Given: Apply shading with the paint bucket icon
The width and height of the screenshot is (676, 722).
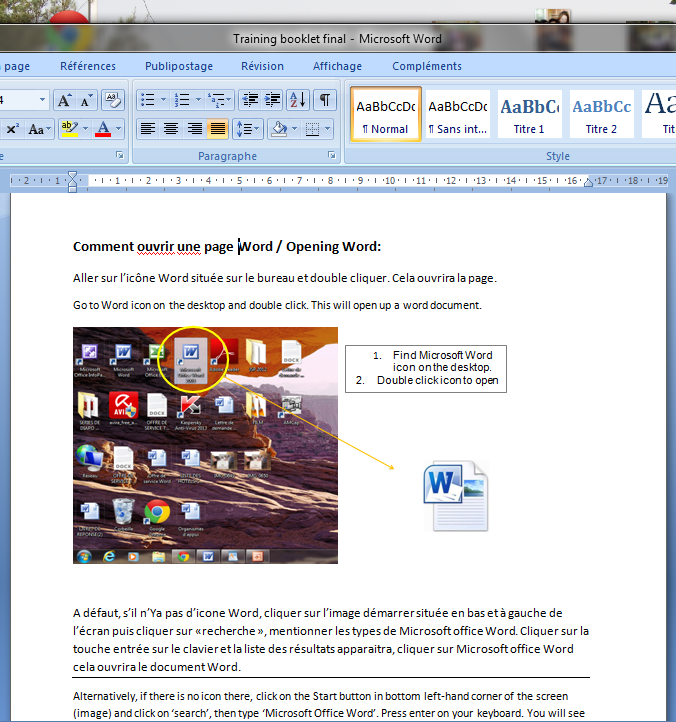Looking at the screenshot, I should 280,129.
